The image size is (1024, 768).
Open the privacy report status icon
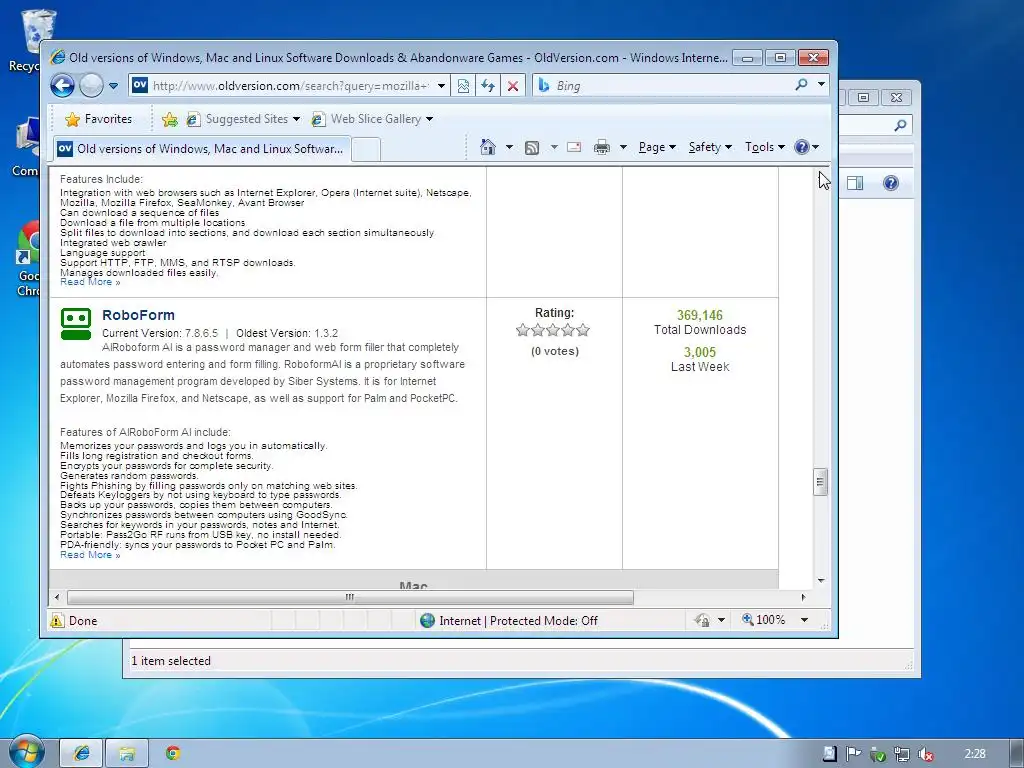pos(703,620)
